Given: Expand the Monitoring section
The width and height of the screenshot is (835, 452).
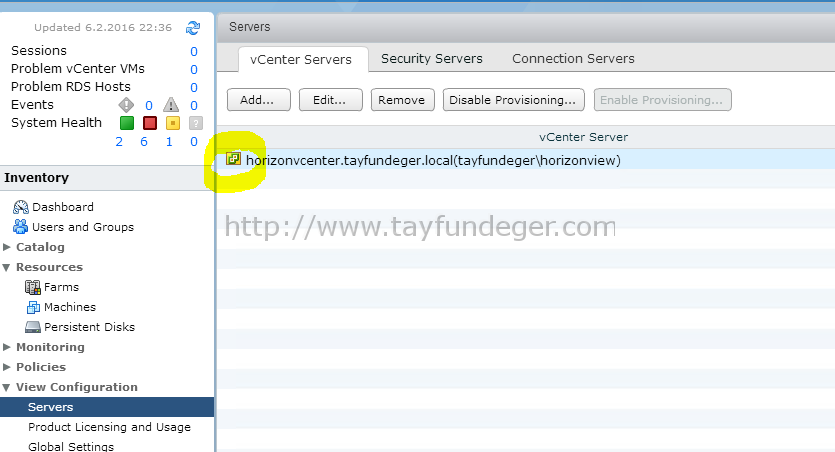Looking at the screenshot, I should point(7,347).
